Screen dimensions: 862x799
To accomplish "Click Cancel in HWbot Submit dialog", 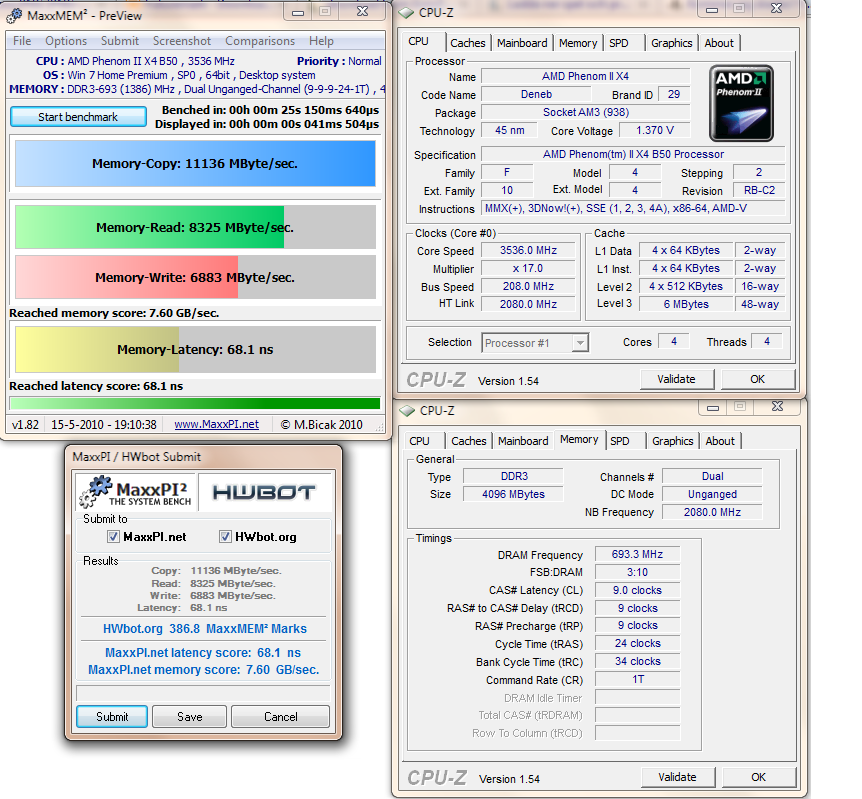I will [x=280, y=717].
